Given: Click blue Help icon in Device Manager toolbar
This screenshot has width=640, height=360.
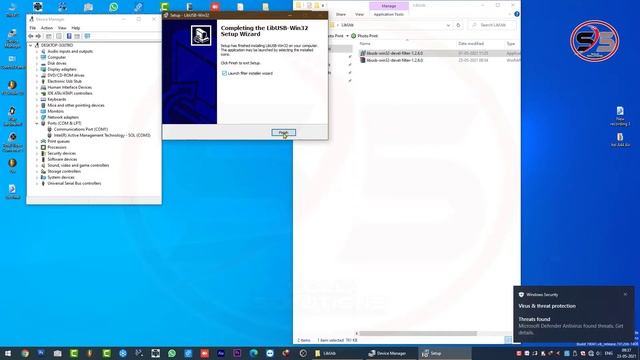Looking at the screenshot, I should pyautogui.click(x=69, y=36).
